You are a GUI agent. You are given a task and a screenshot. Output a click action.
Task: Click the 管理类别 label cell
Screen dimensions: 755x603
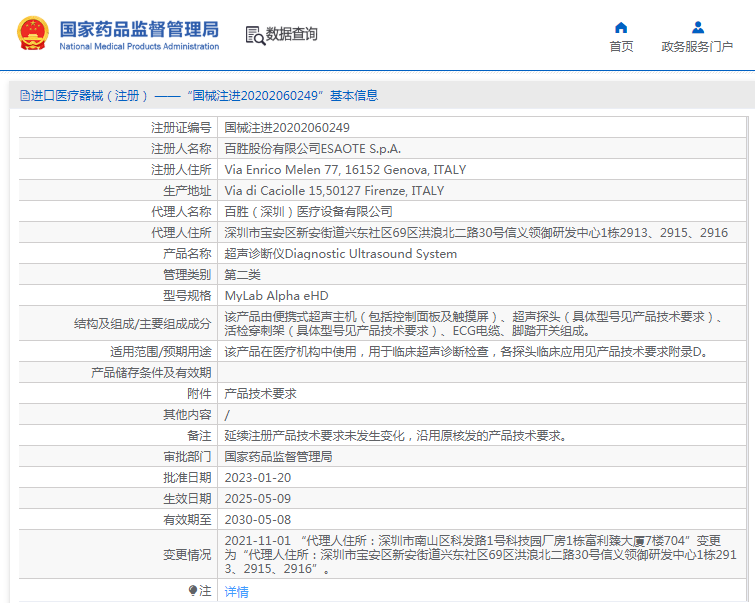(x=187, y=275)
